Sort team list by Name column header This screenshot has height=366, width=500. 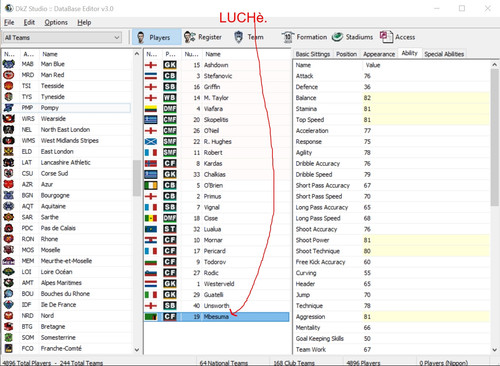50,54
